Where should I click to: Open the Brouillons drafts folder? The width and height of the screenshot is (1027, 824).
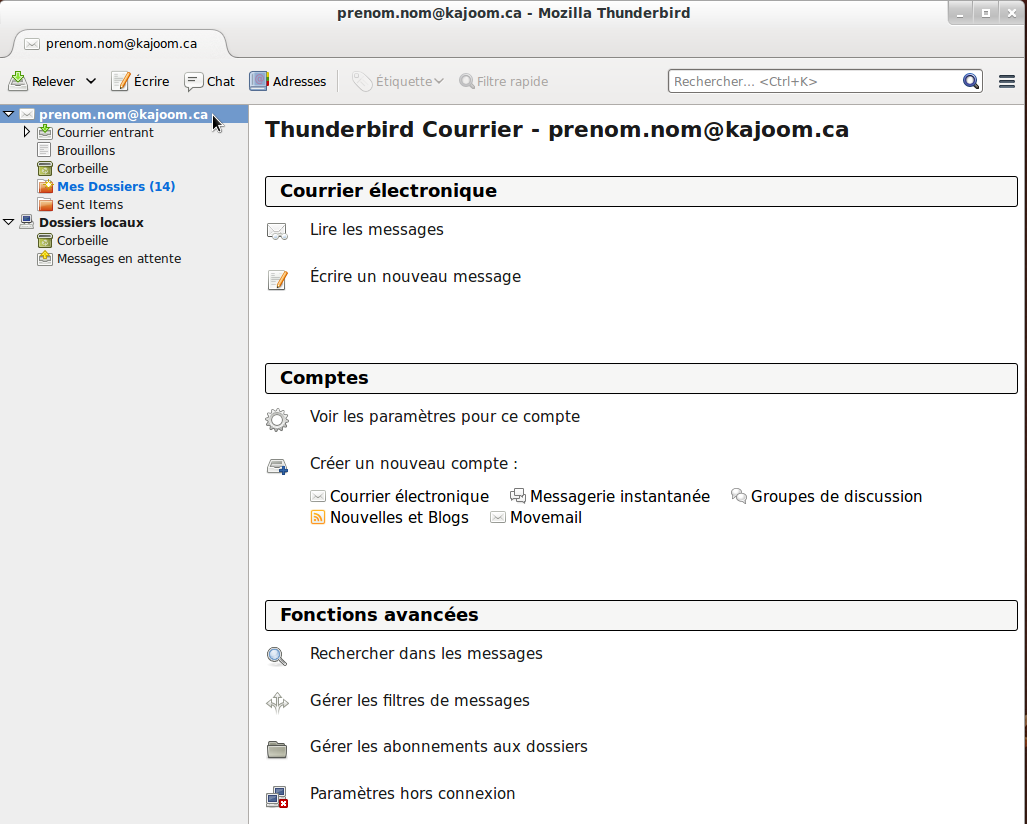coord(86,150)
